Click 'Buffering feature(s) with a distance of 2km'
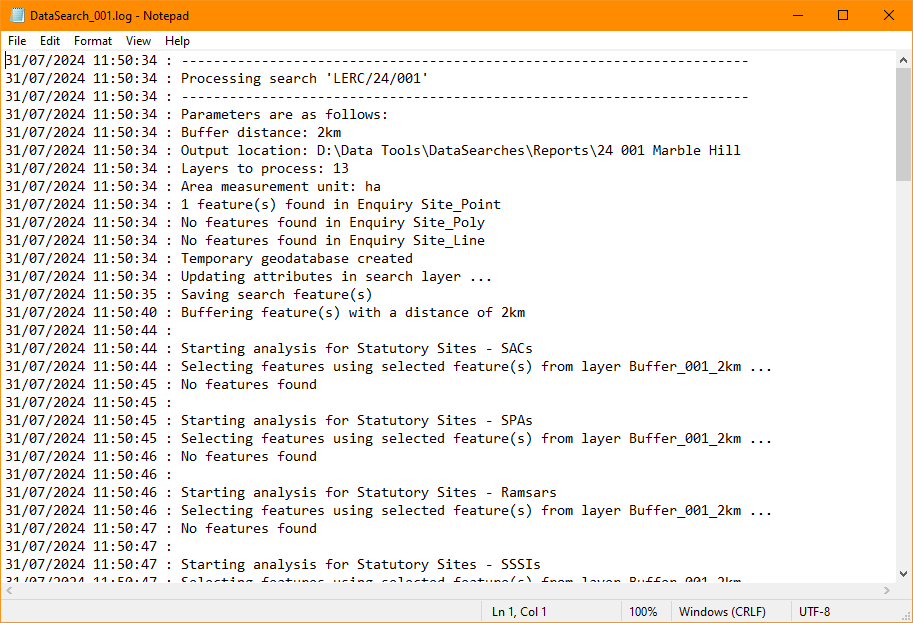913x623 pixels. point(353,313)
